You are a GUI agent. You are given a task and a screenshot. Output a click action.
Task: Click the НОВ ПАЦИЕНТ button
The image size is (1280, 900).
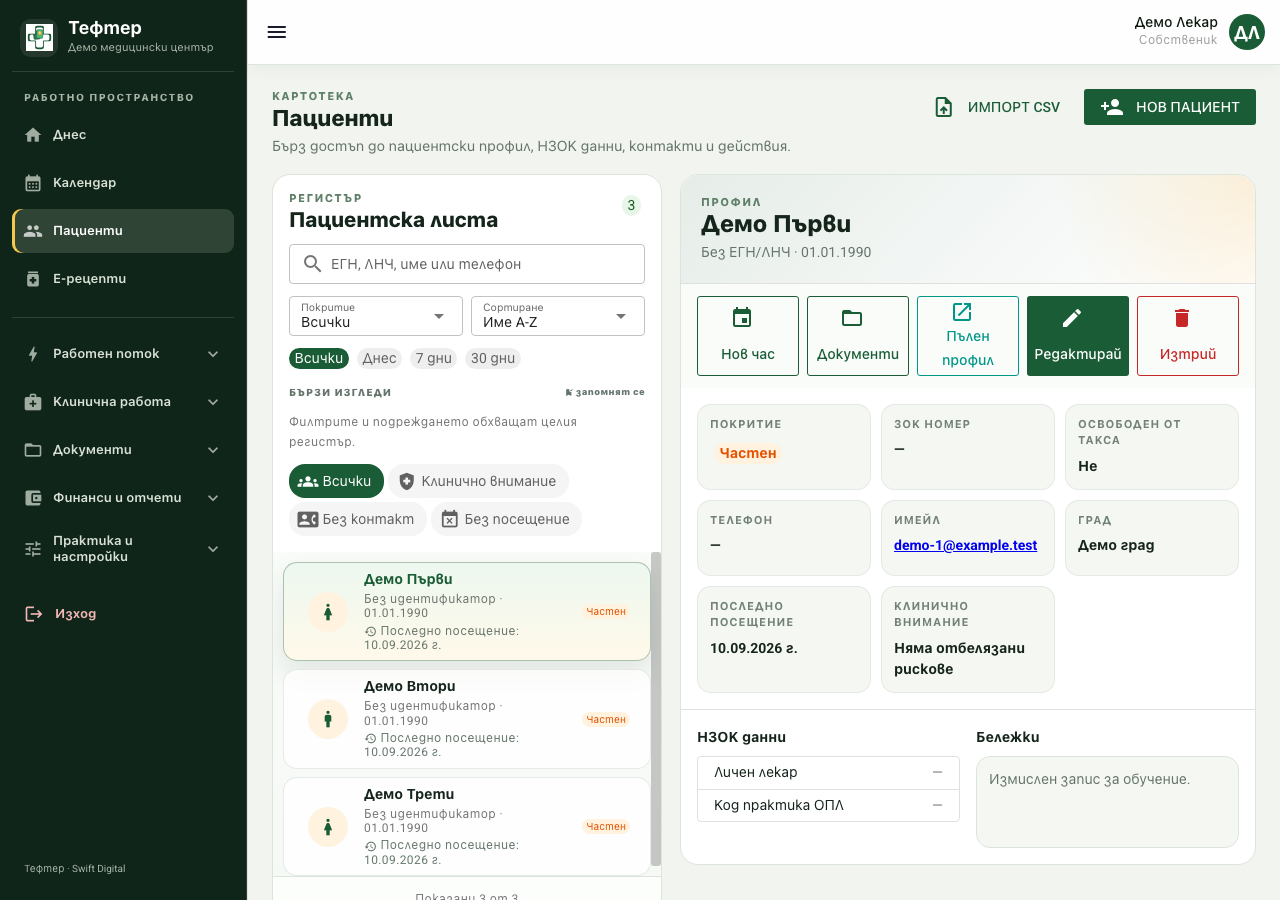1170,107
